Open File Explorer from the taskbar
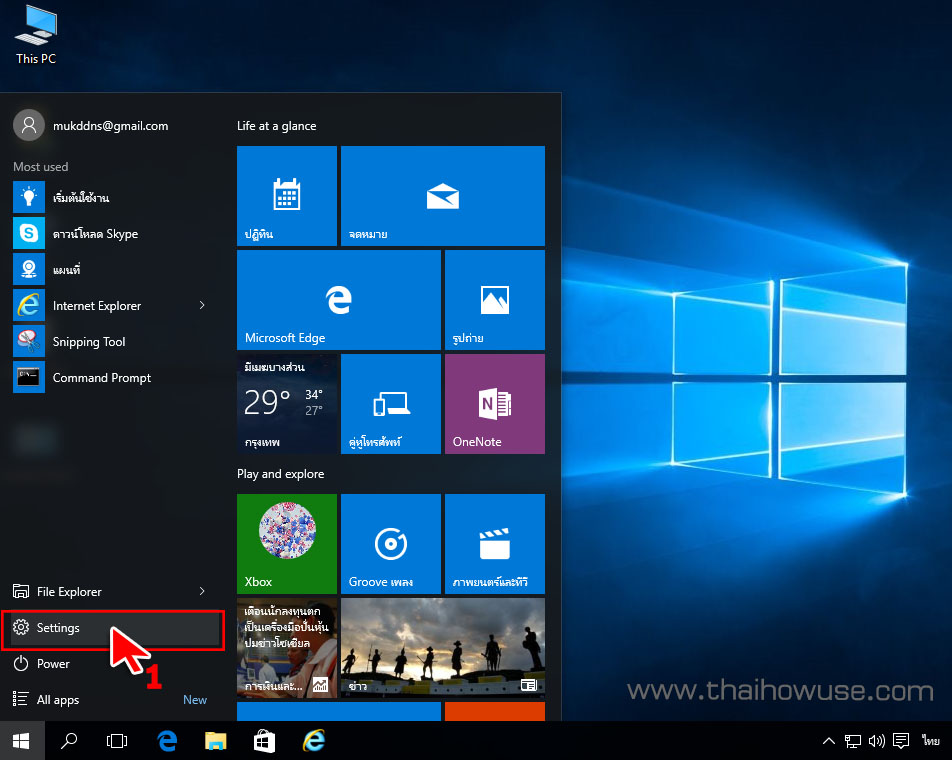Viewport: 952px width, 760px height. (216, 741)
